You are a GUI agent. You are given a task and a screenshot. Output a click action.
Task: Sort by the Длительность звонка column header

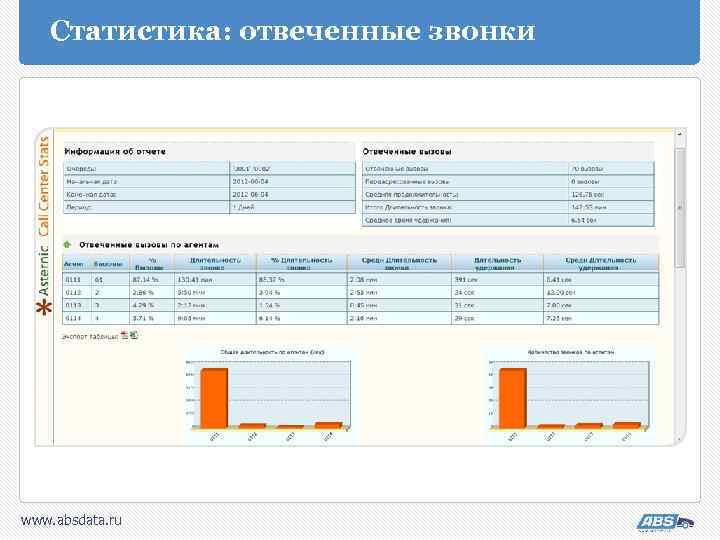[x=214, y=264]
